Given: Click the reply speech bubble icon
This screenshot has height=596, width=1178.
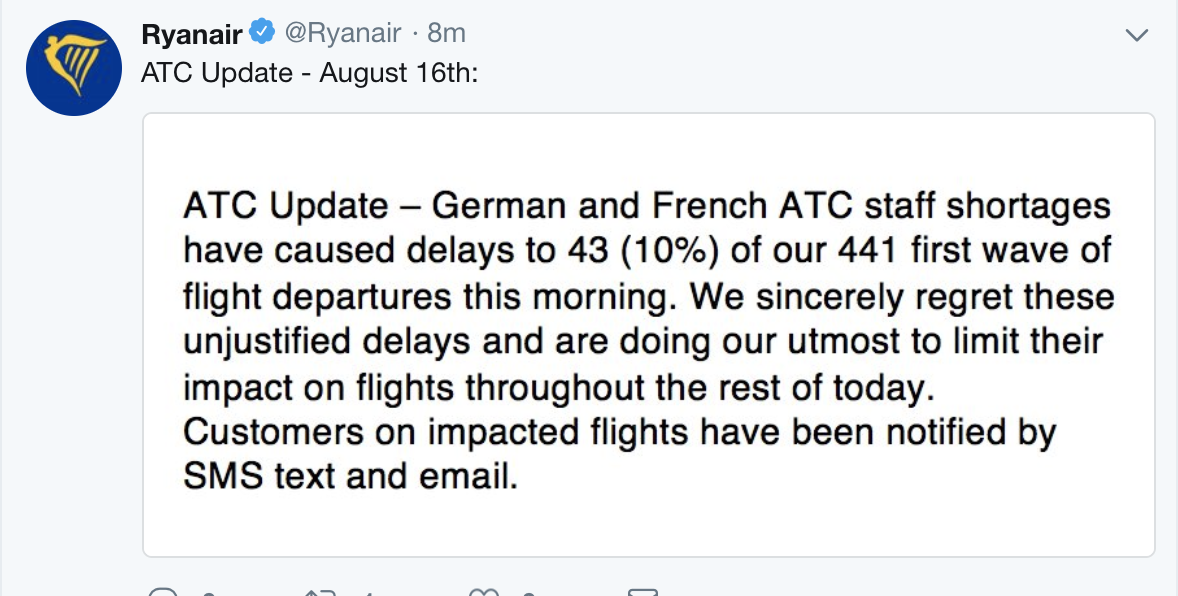Looking at the screenshot, I should point(160,592).
